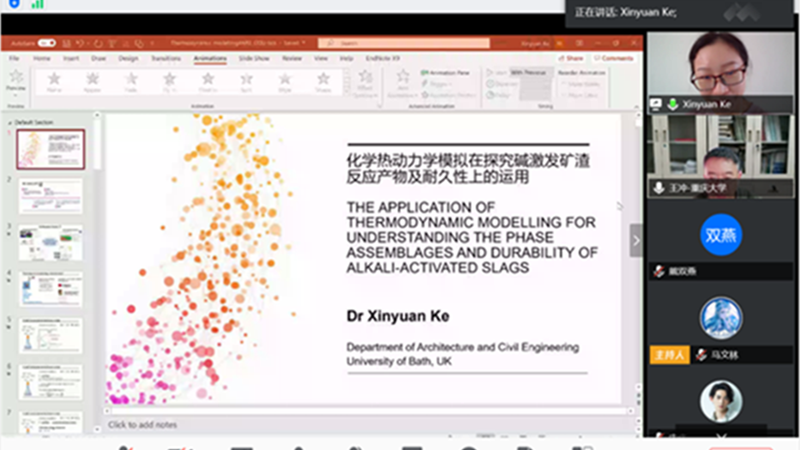800x450 pixels.
Task: Select slide 4 thumbnail
Action: tap(51, 289)
